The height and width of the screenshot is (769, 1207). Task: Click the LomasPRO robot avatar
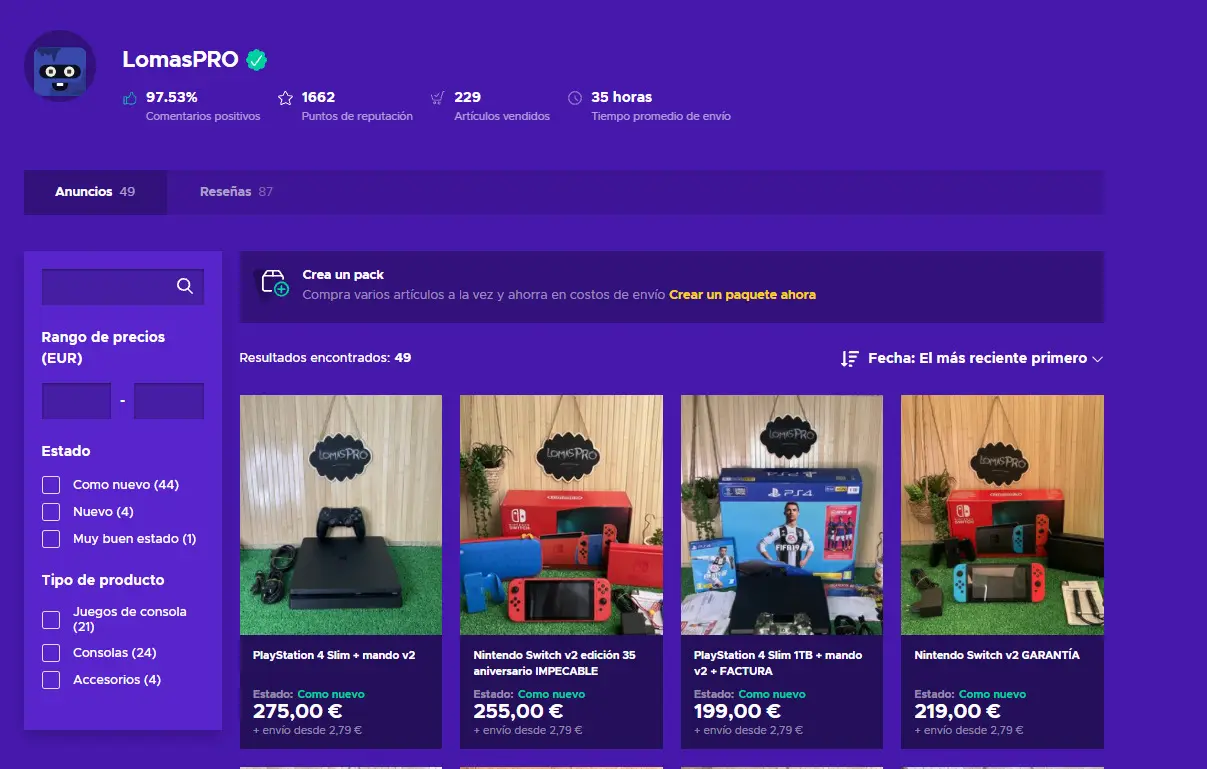(x=60, y=66)
